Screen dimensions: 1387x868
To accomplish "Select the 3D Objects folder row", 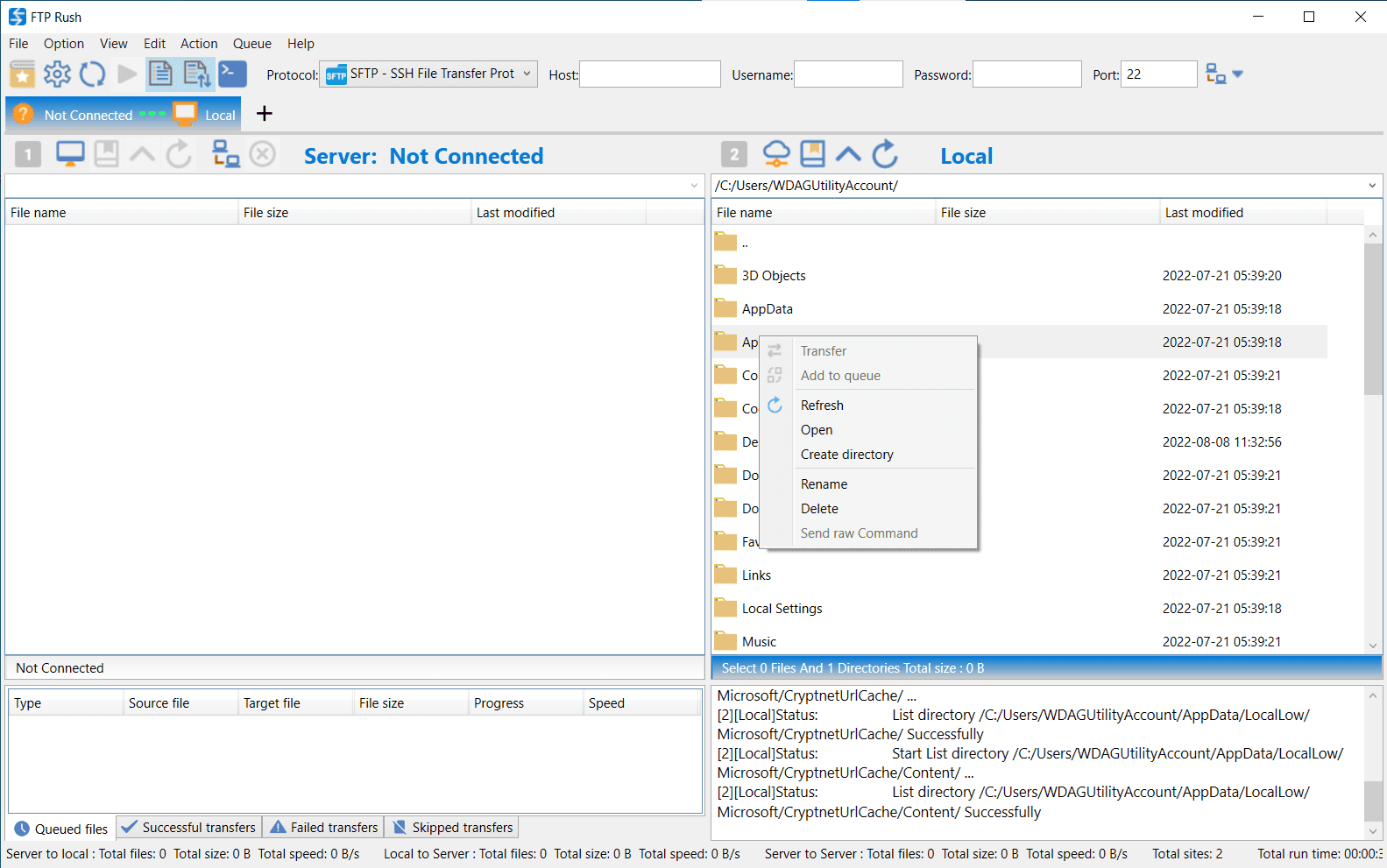I will tap(1020, 276).
